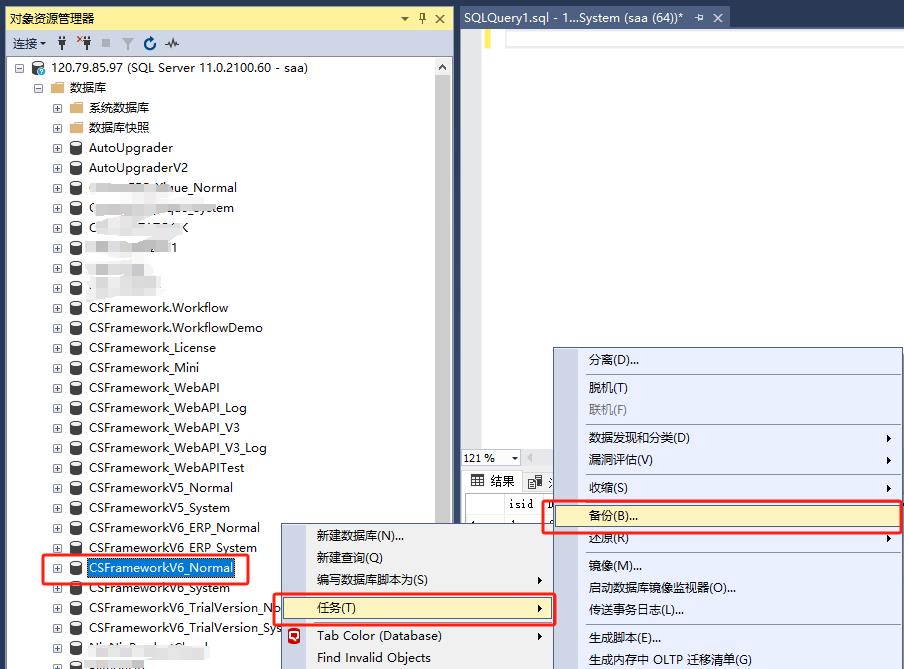Select the CSFramework_WebAPI database
This screenshot has width=904, height=669.
point(153,388)
